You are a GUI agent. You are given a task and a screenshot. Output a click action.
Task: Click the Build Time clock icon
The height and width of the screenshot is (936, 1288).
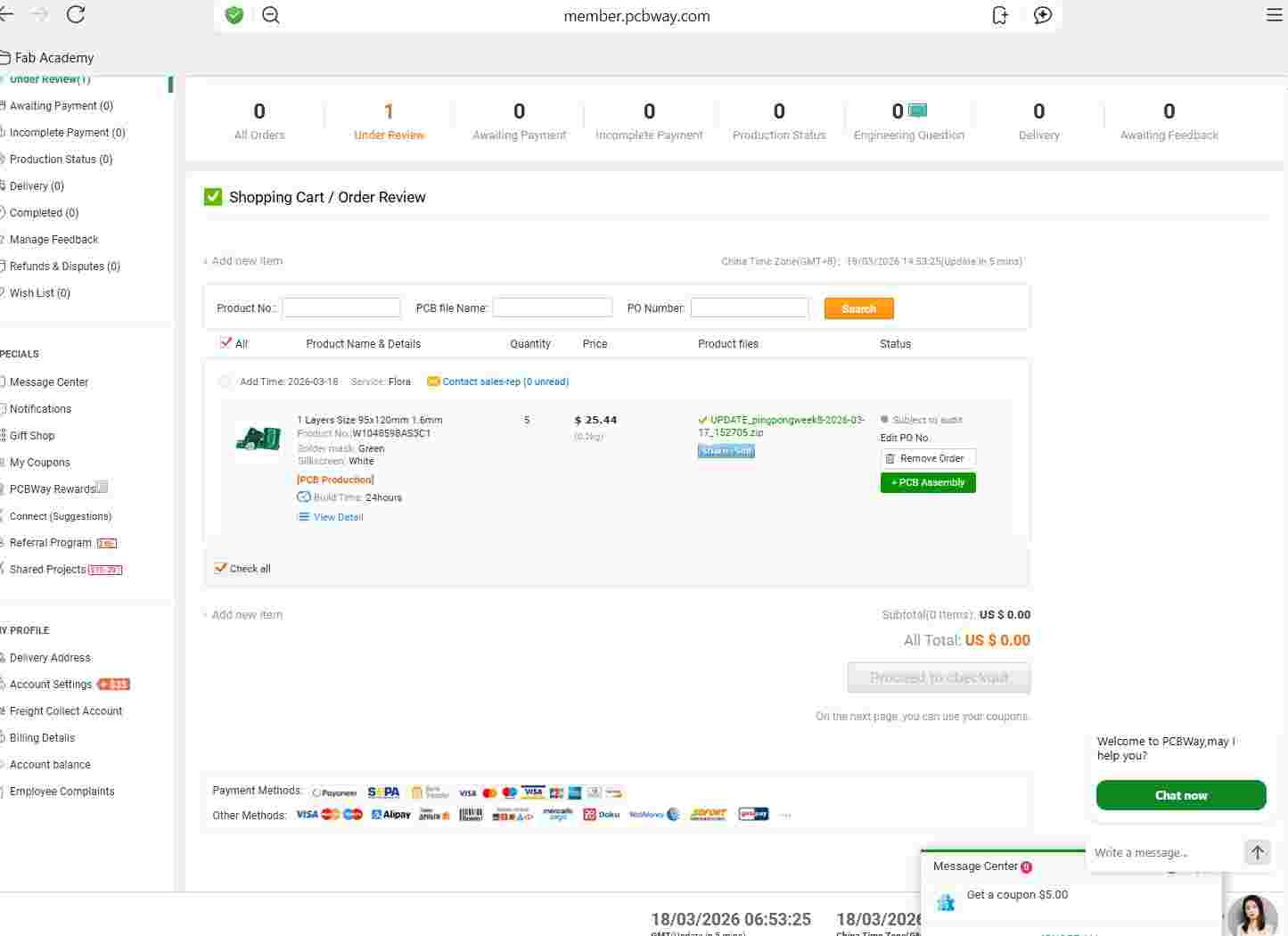click(x=304, y=497)
